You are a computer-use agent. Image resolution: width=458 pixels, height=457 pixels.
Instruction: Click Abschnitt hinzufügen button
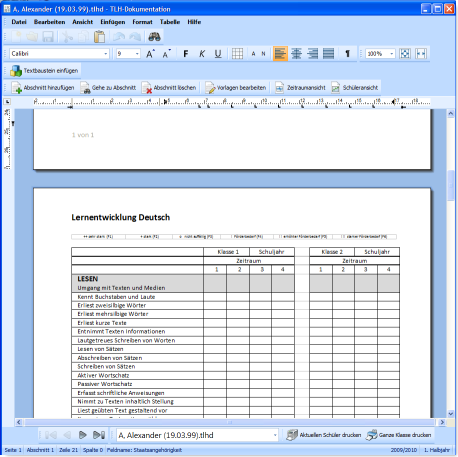pyautogui.click(x=43, y=88)
